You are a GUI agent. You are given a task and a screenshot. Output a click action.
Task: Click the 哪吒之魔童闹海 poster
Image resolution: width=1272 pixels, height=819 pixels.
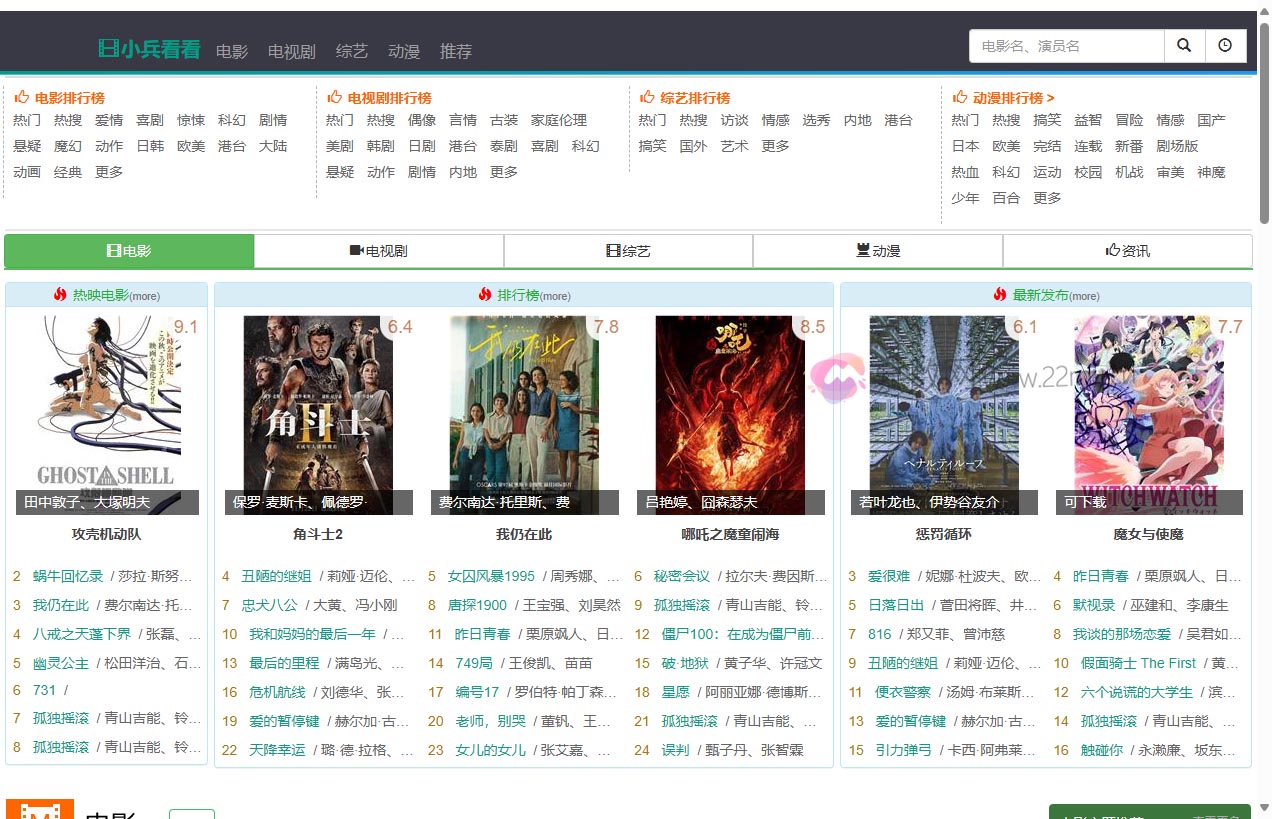tap(730, 415)
